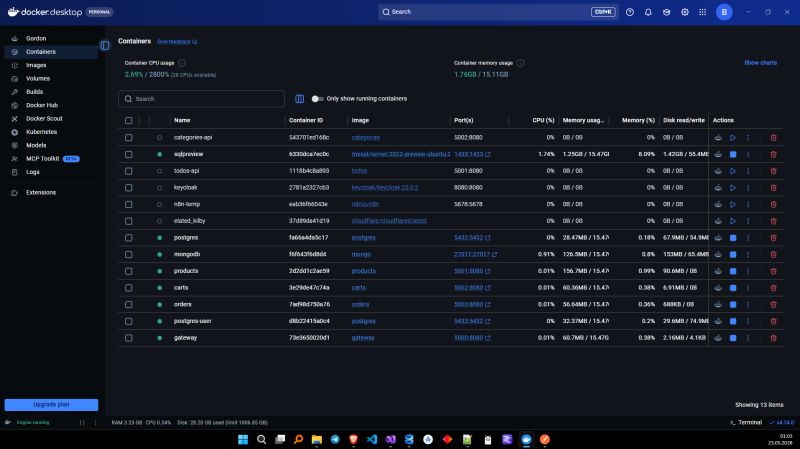Focus the containers Search field
This screenshot has height=449, width=800.
[202, 99]
